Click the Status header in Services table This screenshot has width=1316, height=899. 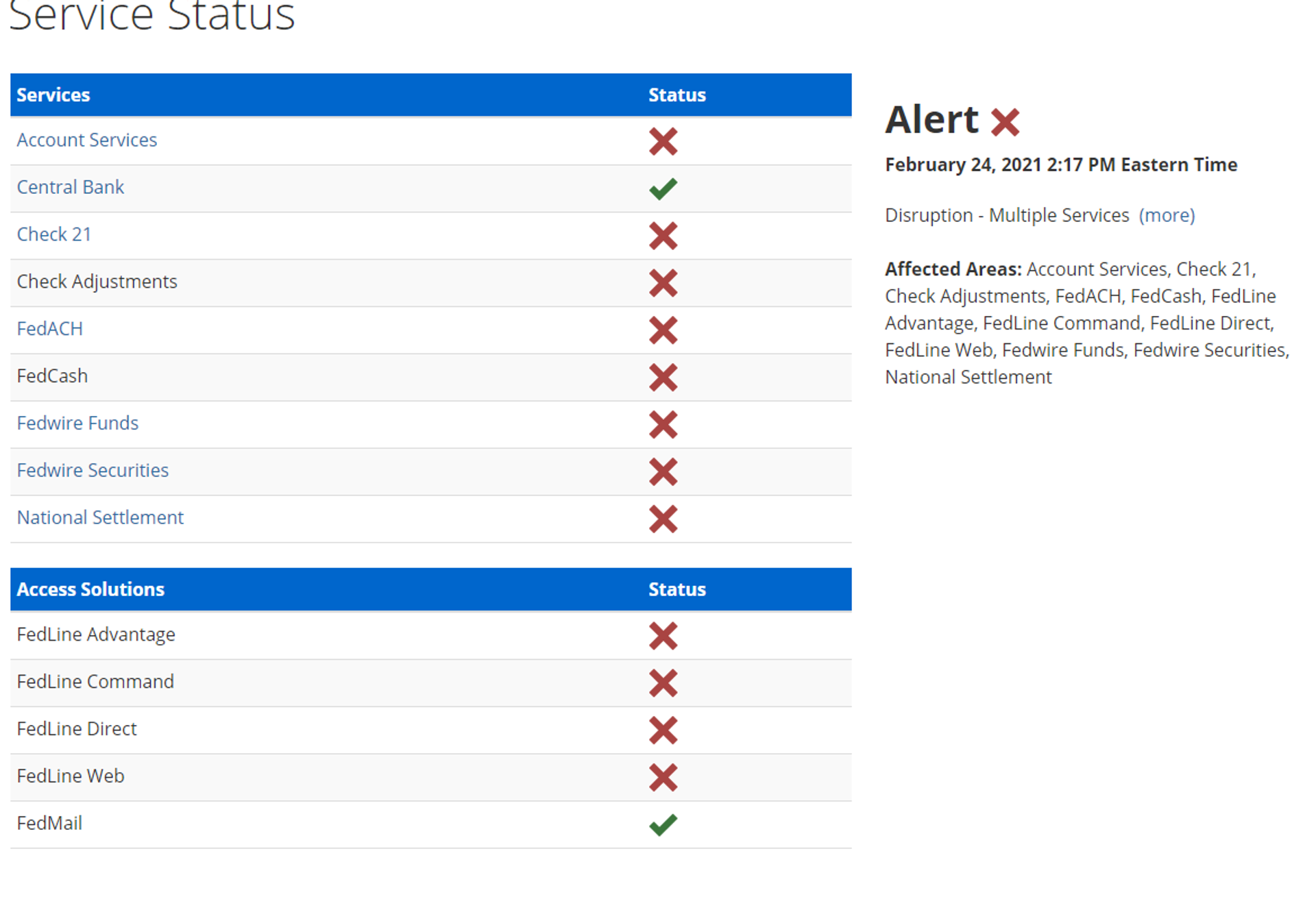(677, 95)
